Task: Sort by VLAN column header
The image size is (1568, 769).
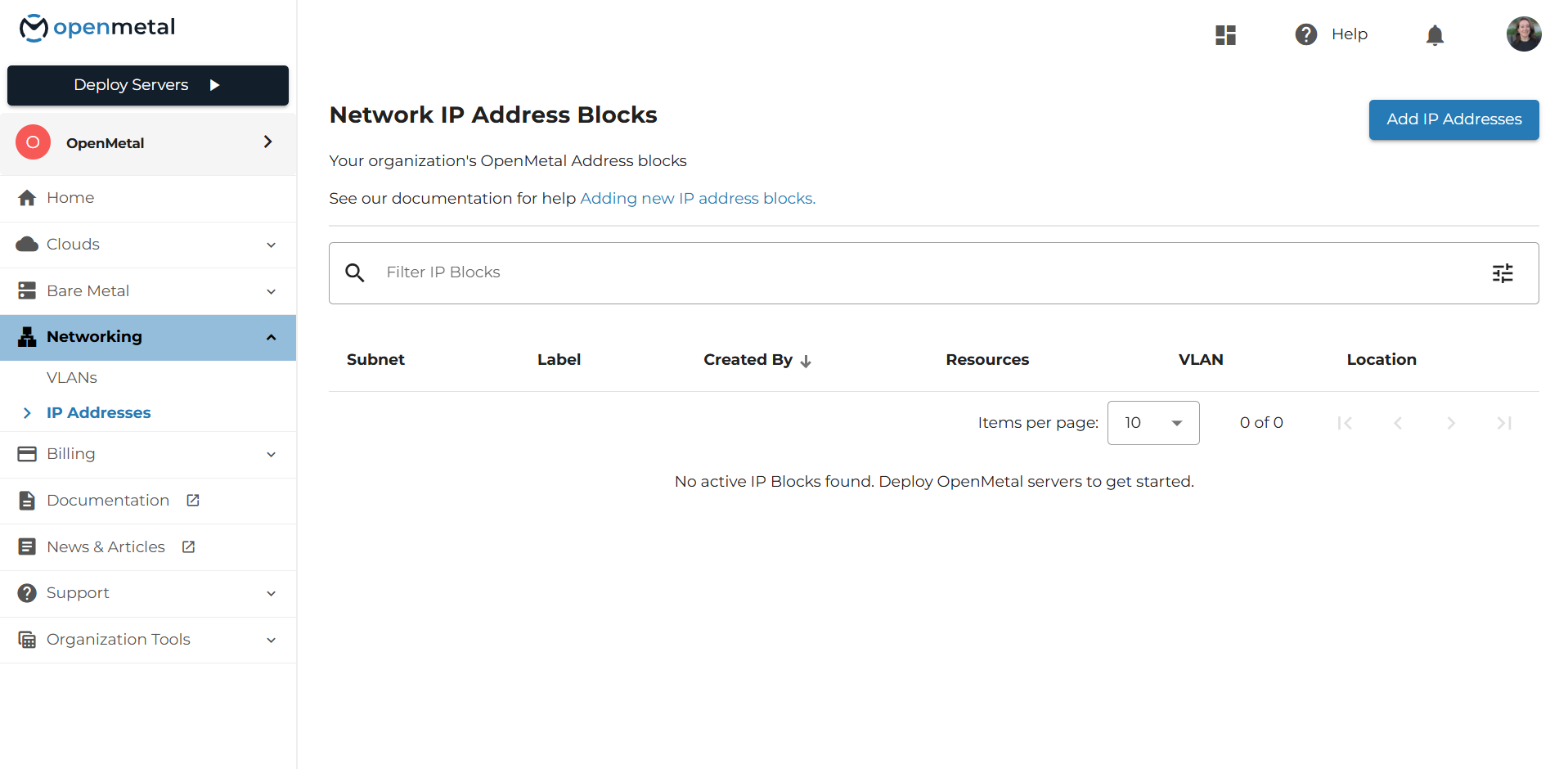Action: click(1201, 360)
